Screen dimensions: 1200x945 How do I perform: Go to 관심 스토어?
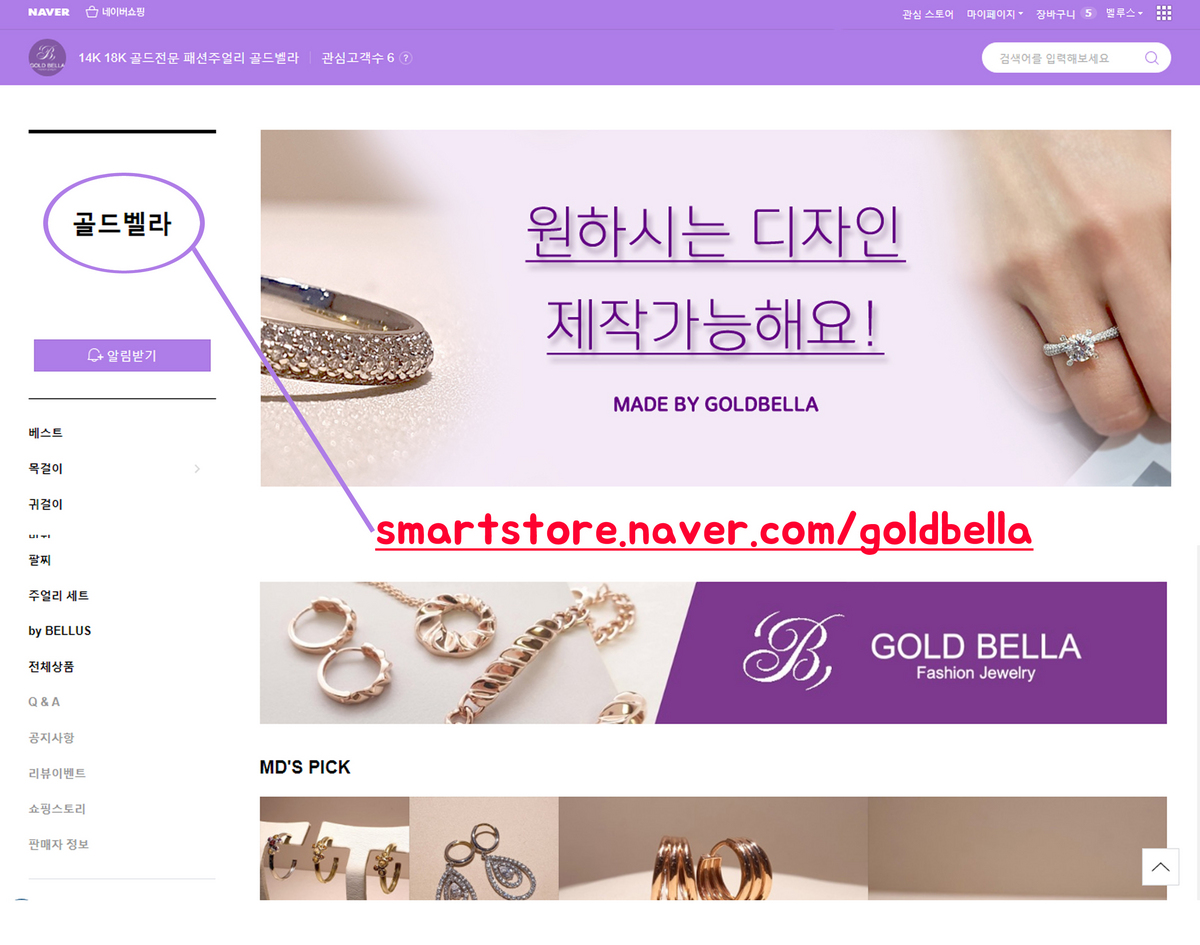pyautogui.click(x=928, y=14)
